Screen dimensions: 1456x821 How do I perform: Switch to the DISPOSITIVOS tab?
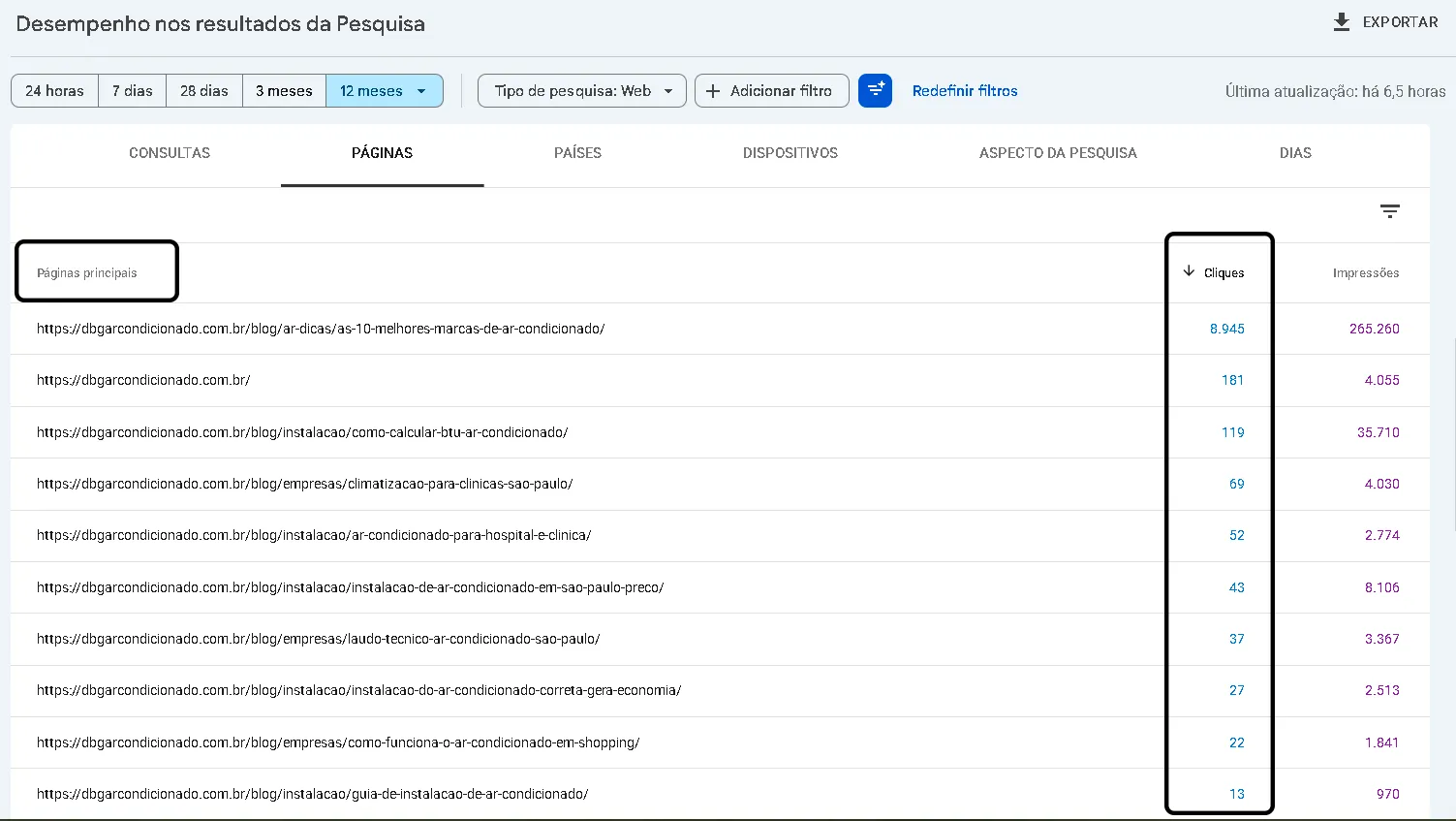point(790,153)
